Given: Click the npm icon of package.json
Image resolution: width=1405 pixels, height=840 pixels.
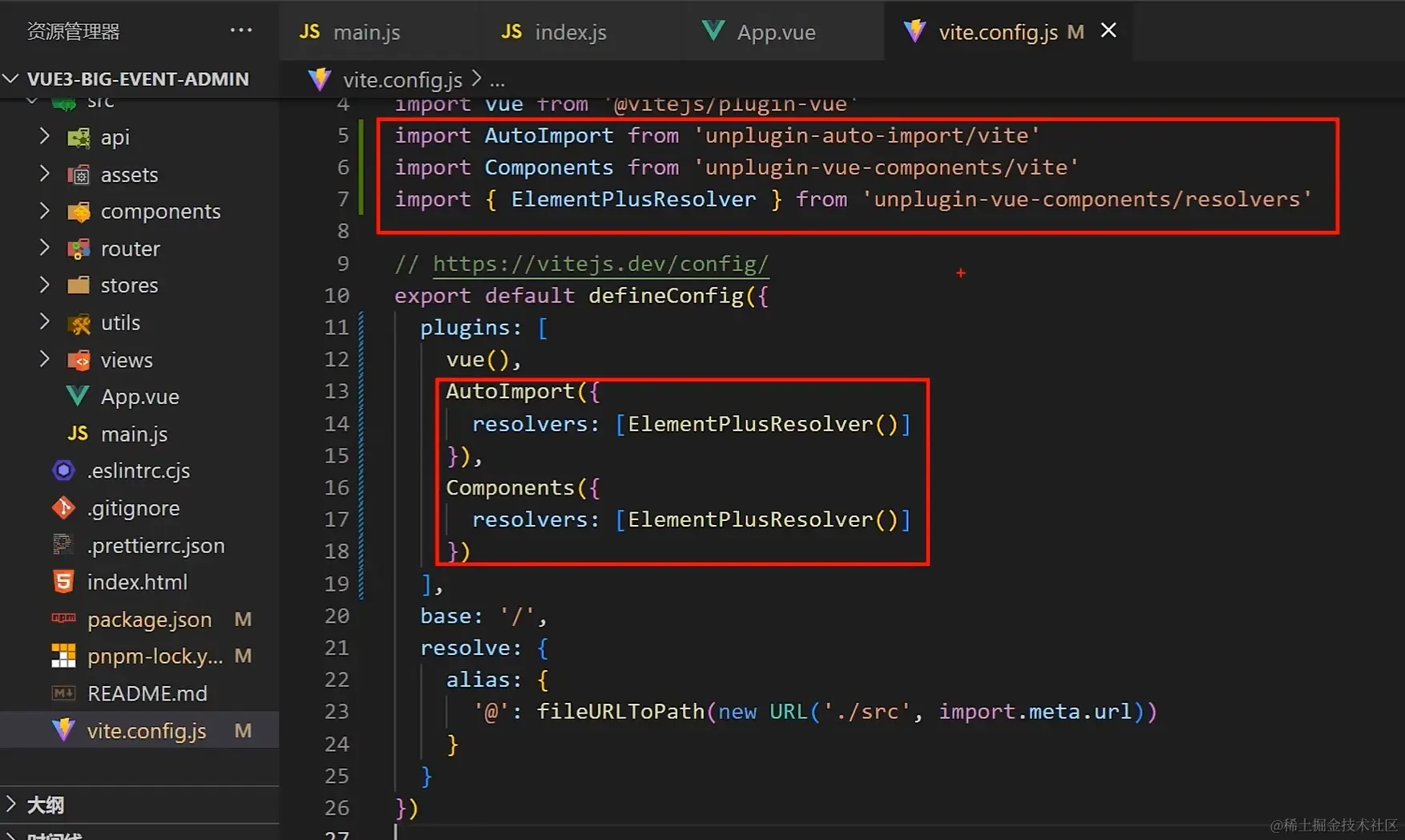Looking at the screenshot, I should coord(63,619).
